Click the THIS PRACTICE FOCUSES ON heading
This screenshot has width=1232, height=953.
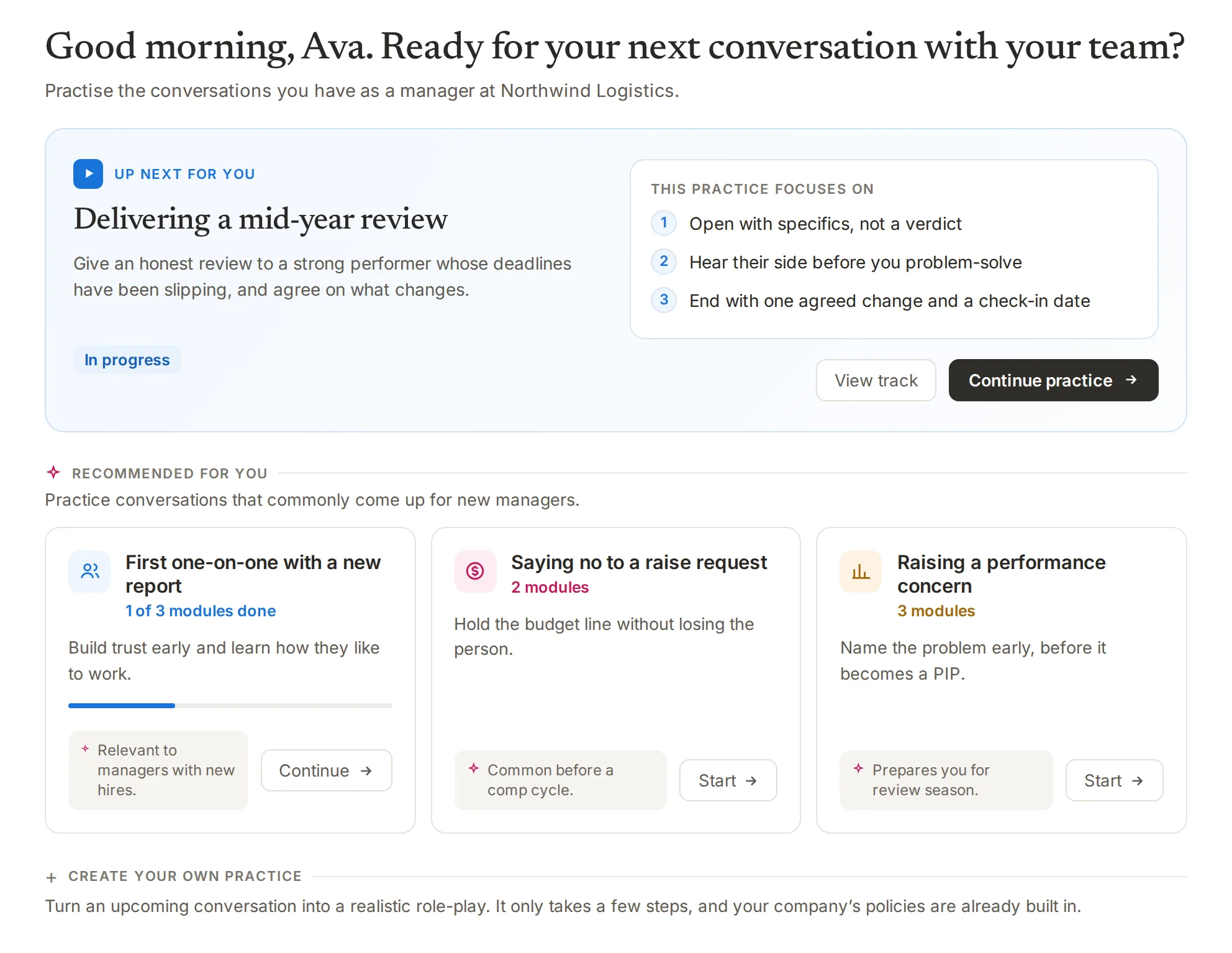(x=763, y=189)
